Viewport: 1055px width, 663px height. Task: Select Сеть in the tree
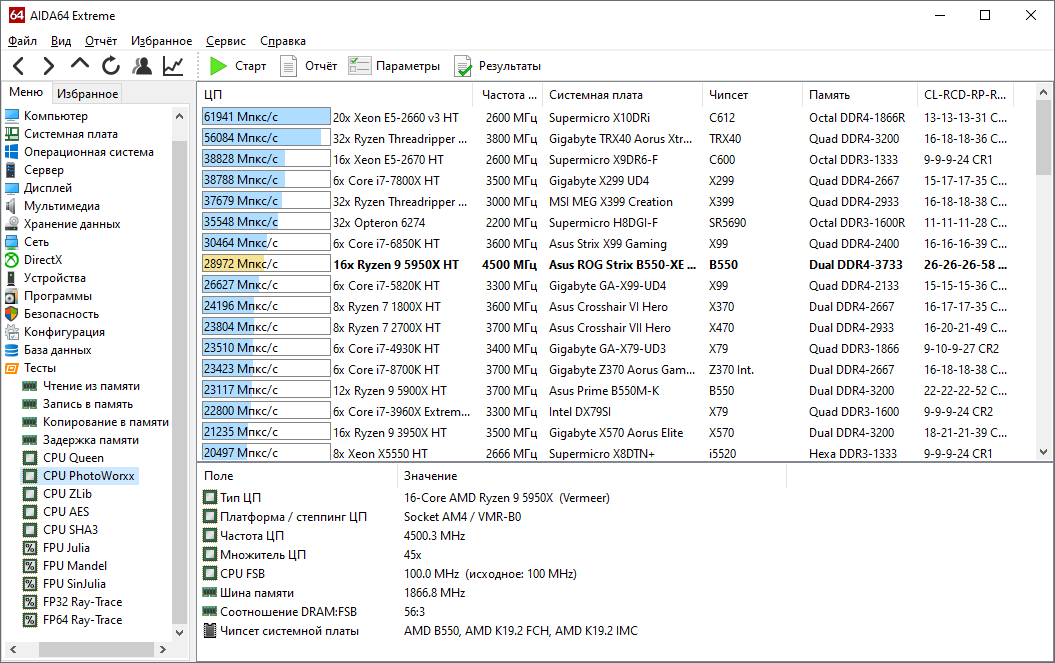(x=36, y=242)
